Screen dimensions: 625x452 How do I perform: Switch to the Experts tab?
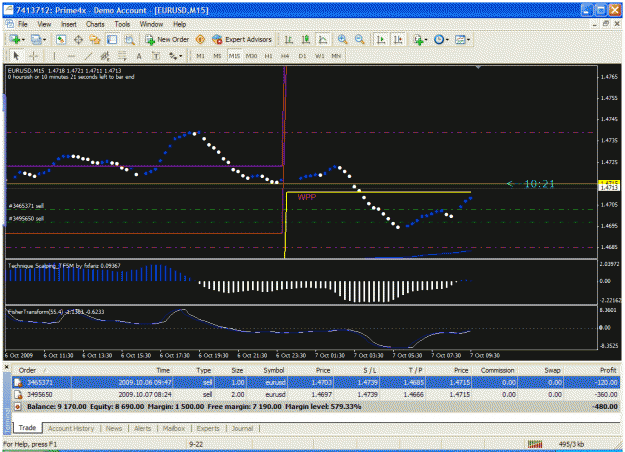click(x=208, y=428)
